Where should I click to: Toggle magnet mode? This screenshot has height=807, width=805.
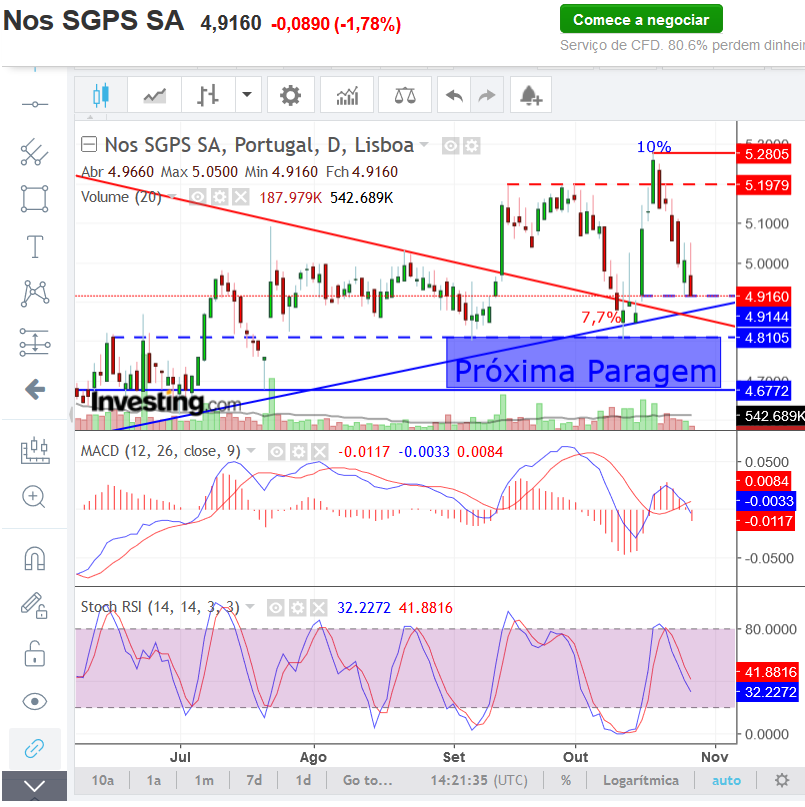35,558
